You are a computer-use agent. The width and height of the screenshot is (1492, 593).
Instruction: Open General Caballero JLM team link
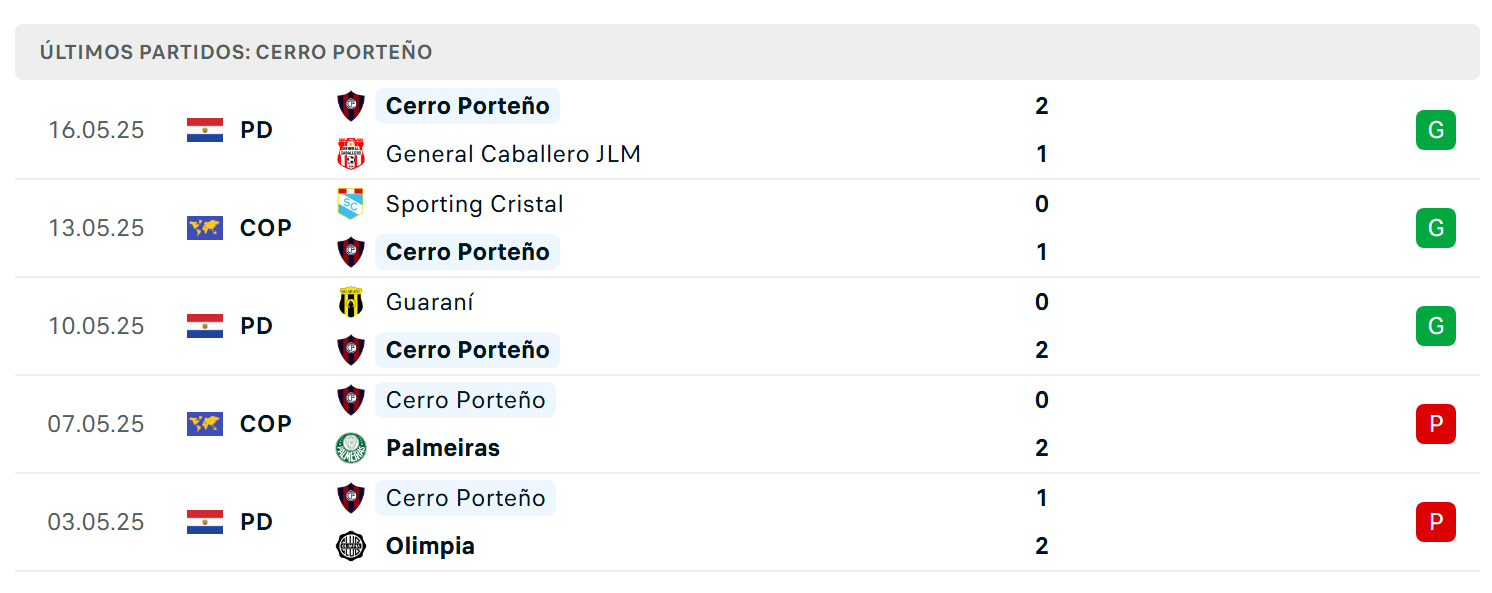[x=513, y=154]
